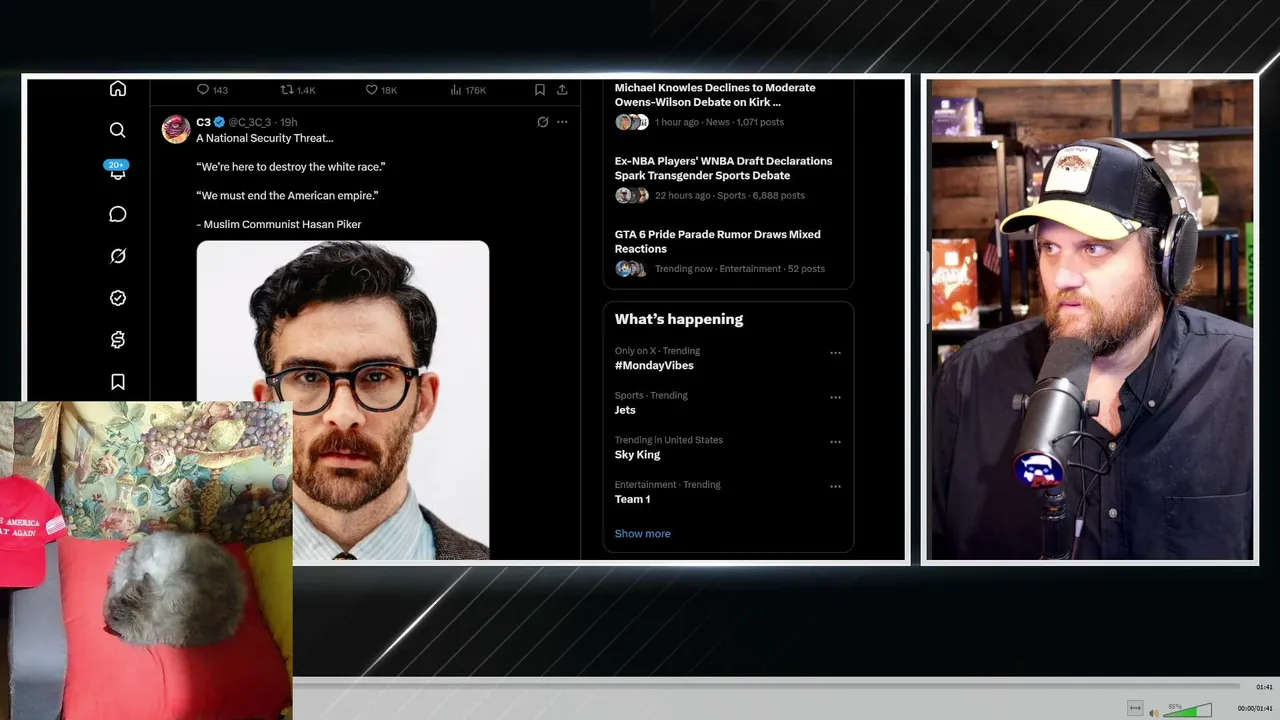Adjust the green volume slider at 85%
1280x720 pixels.
pyautogui.click(x=1187, y=711)
